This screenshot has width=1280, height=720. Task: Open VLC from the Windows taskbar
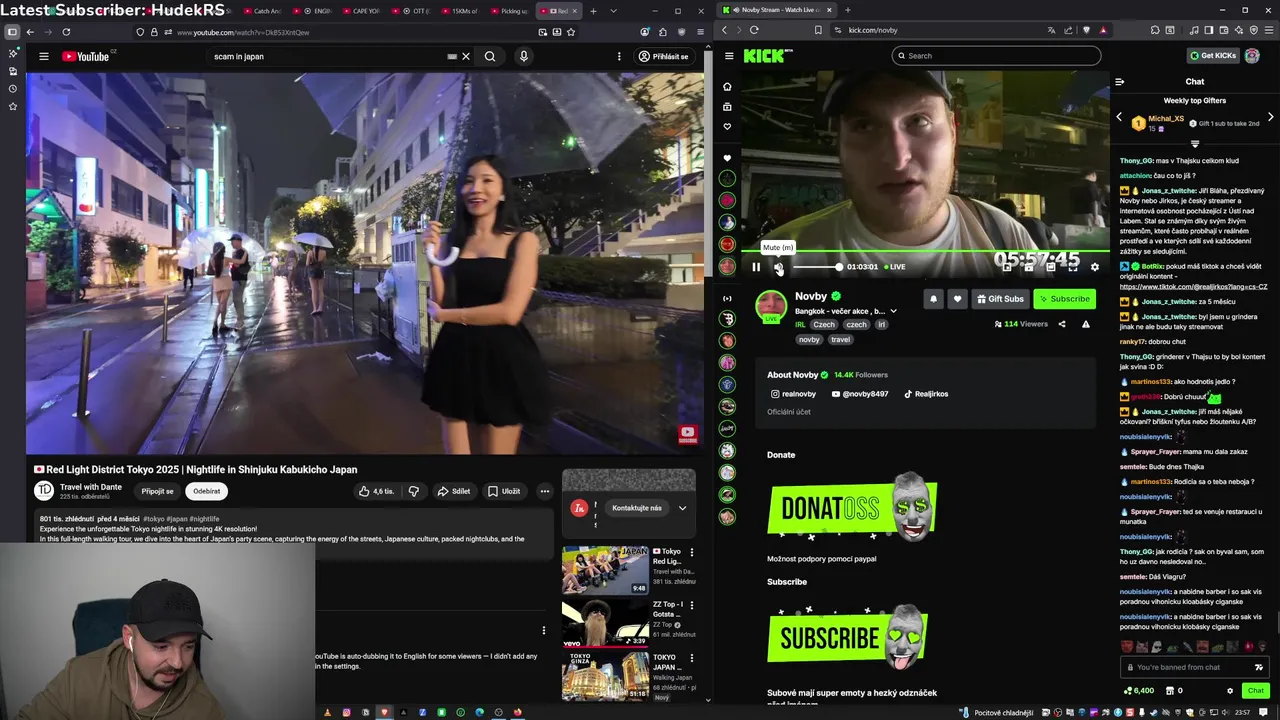327,712
